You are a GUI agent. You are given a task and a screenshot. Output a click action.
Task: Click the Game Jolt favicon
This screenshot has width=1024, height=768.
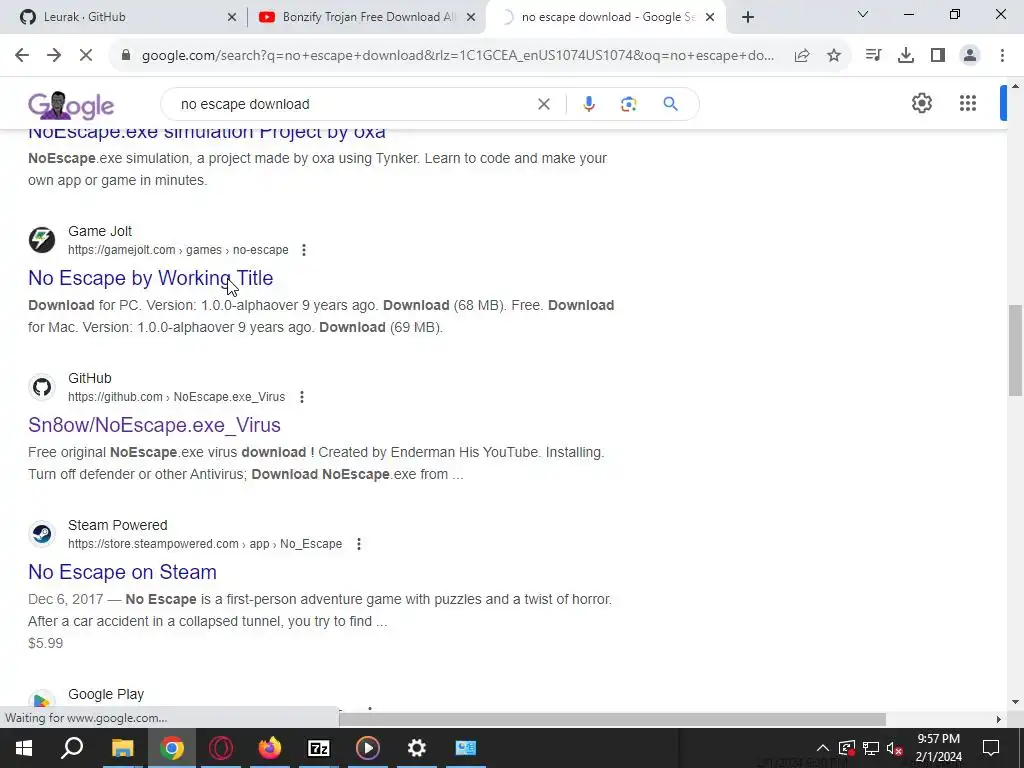[x=42, y=240]
